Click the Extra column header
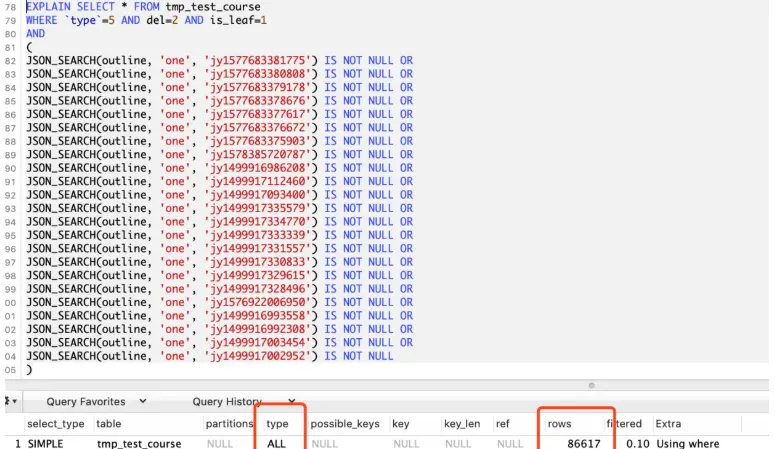775x449 pixels. pos(668,424)
